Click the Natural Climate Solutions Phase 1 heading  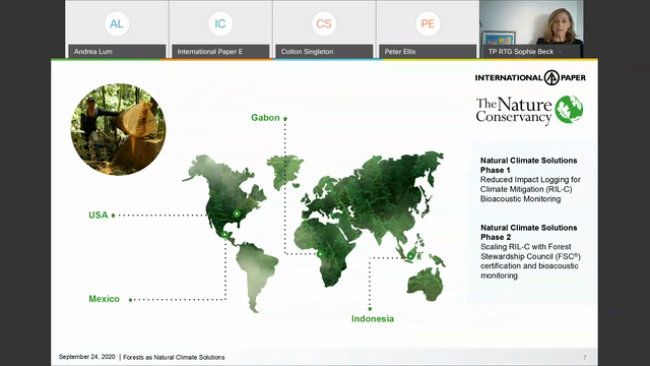(529, 165)
